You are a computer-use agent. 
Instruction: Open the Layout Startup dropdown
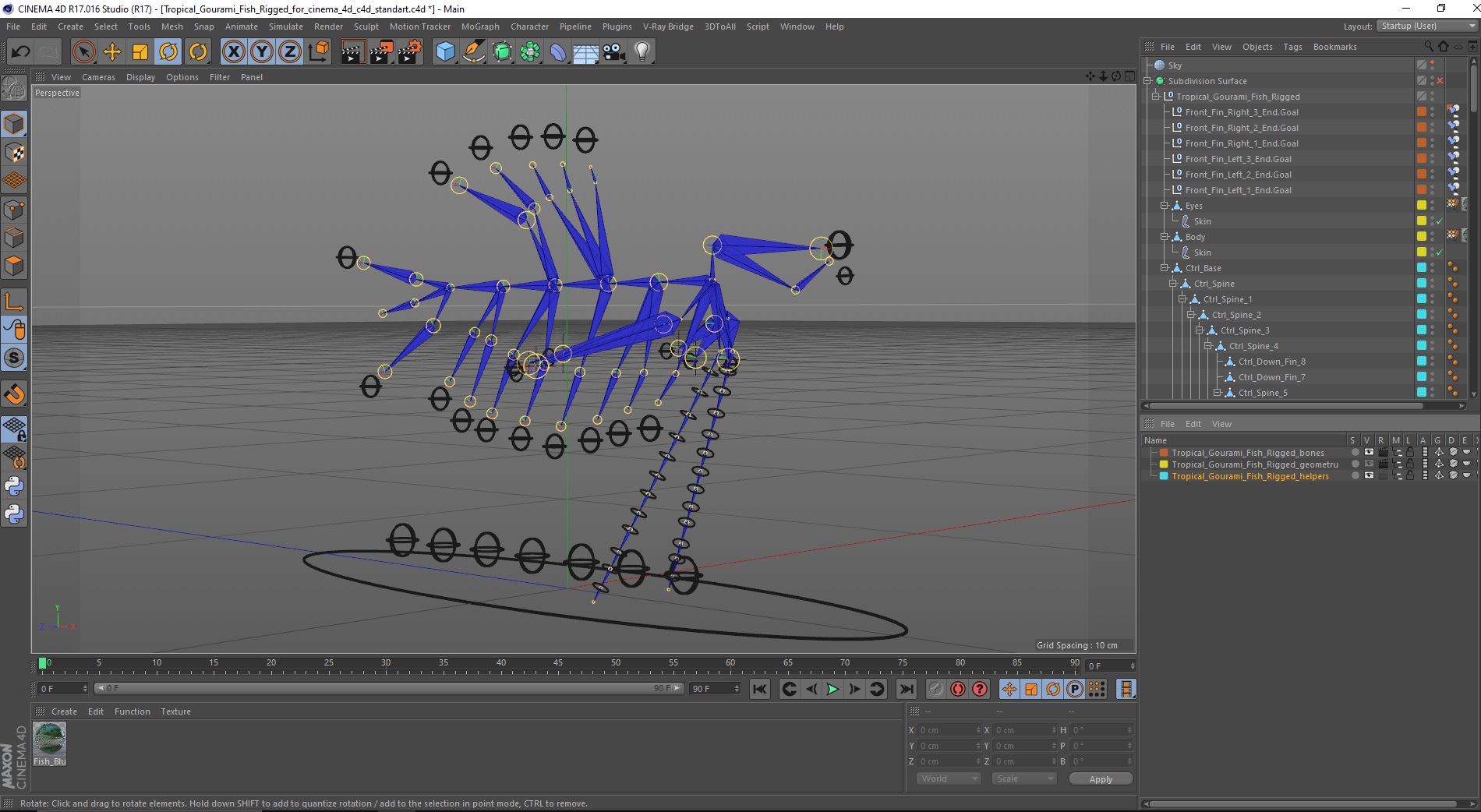pos(1426,26)
